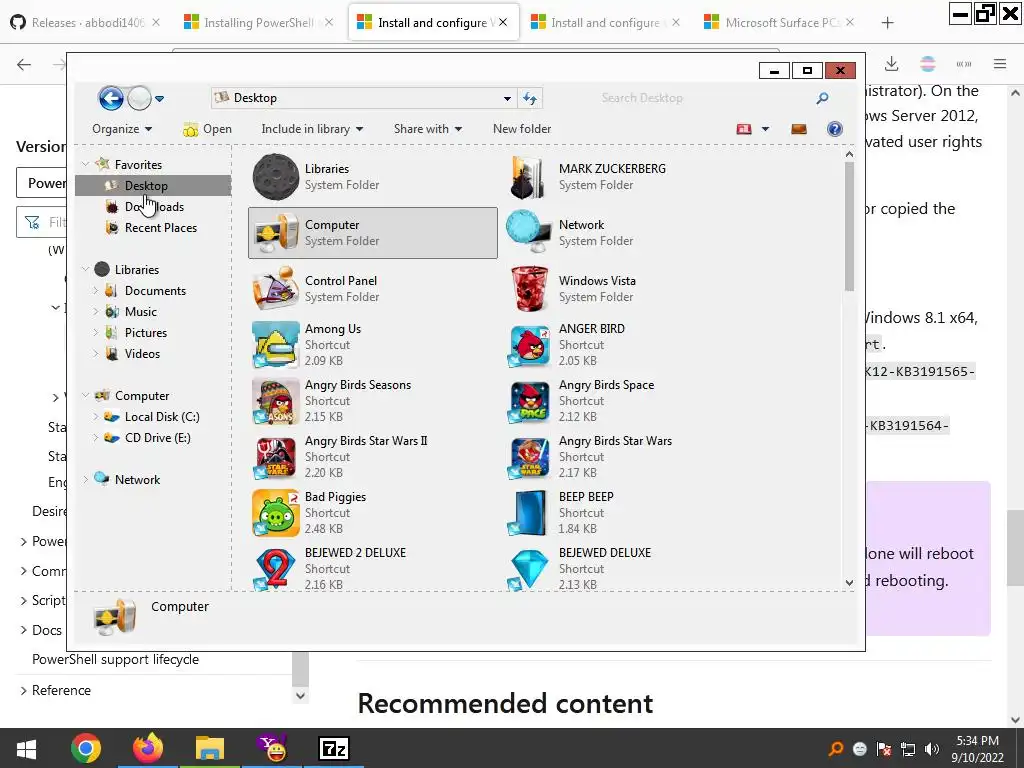1024x768 pixels.
Task: Select the BEJEWED DELUXE diamond icon
Action: [529, 569]
